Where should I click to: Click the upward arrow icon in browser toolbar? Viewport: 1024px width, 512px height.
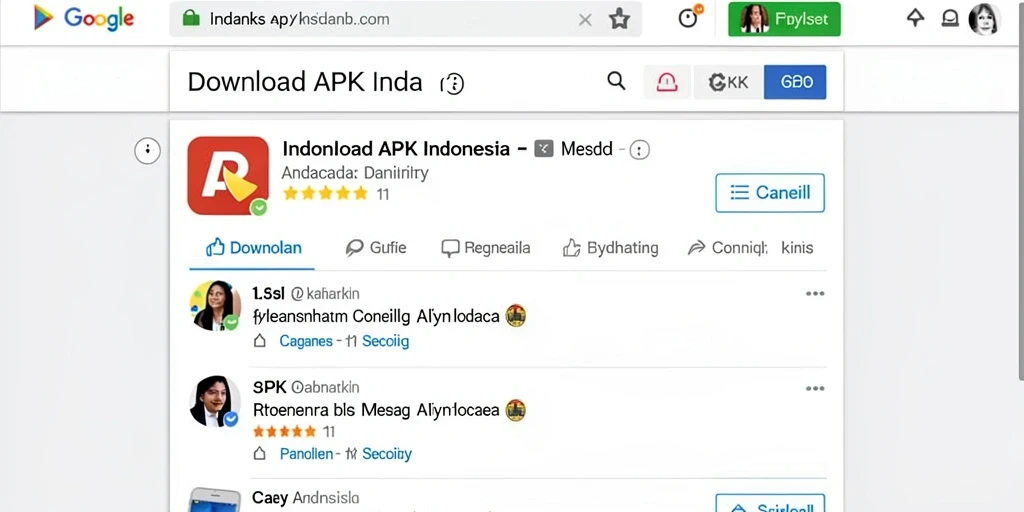click(x=916, y=18)
